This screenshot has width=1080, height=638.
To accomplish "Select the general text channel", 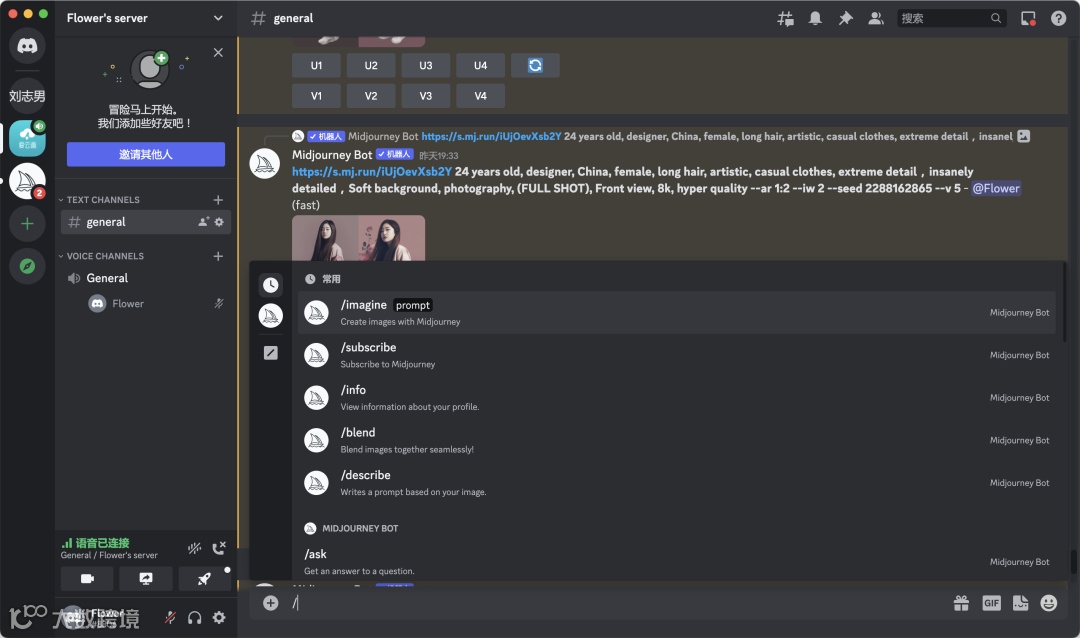I will pos(145,222).
